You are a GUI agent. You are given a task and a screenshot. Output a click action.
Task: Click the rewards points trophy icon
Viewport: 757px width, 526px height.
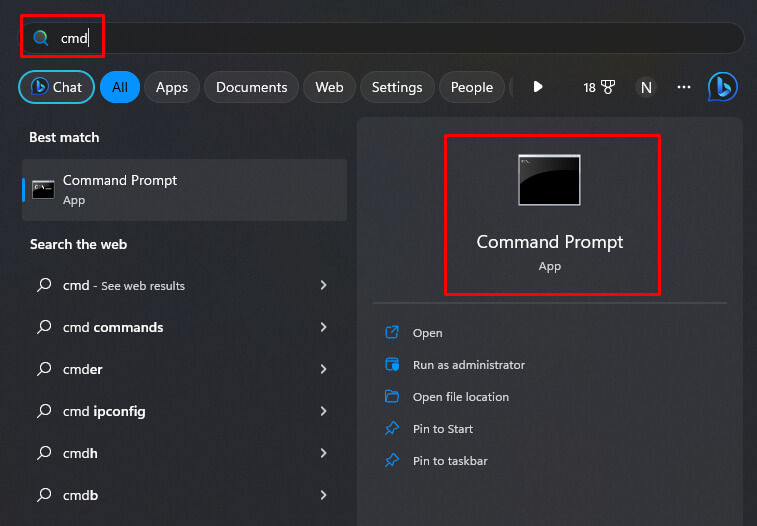pyautogui.click(x=607, y=87)
